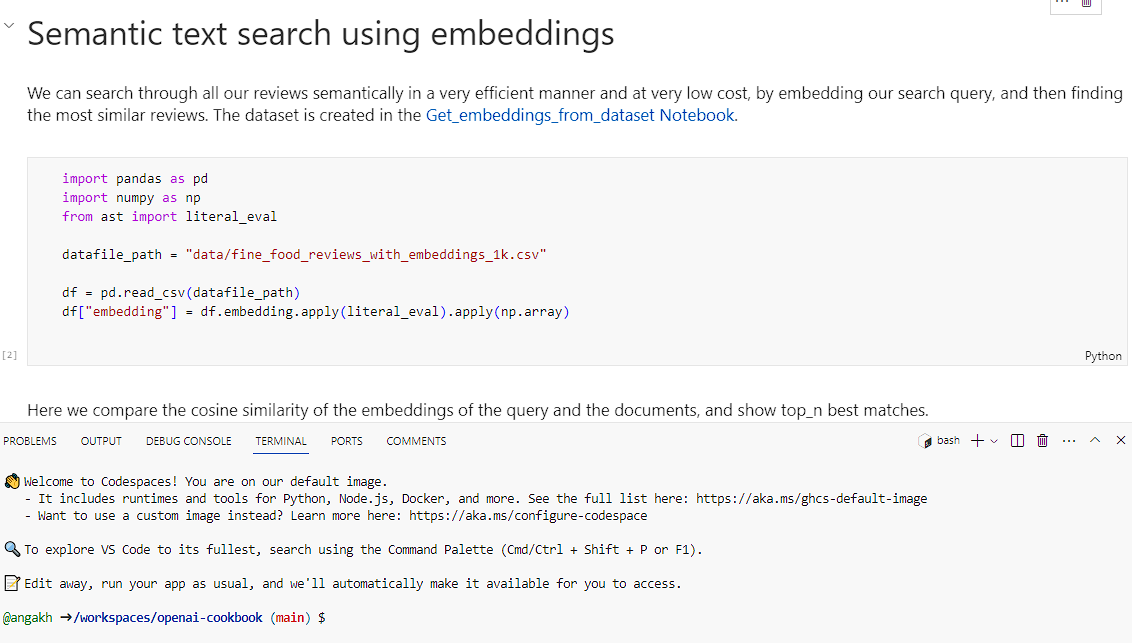Screen dimensions: 1132x643
Task: Open the COMMENTS tab
Action: [416, 441]
